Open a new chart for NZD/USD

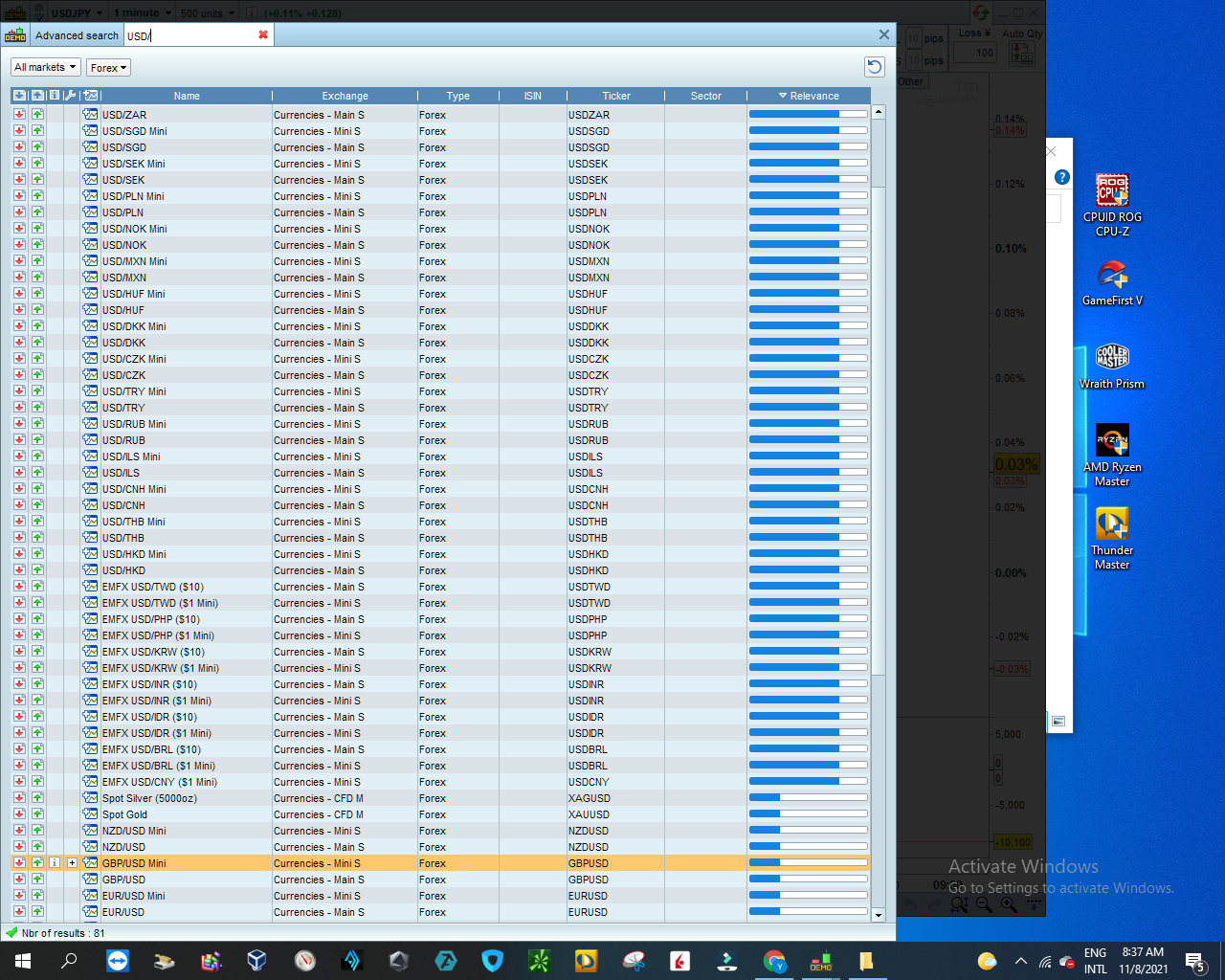coord(90,846)
